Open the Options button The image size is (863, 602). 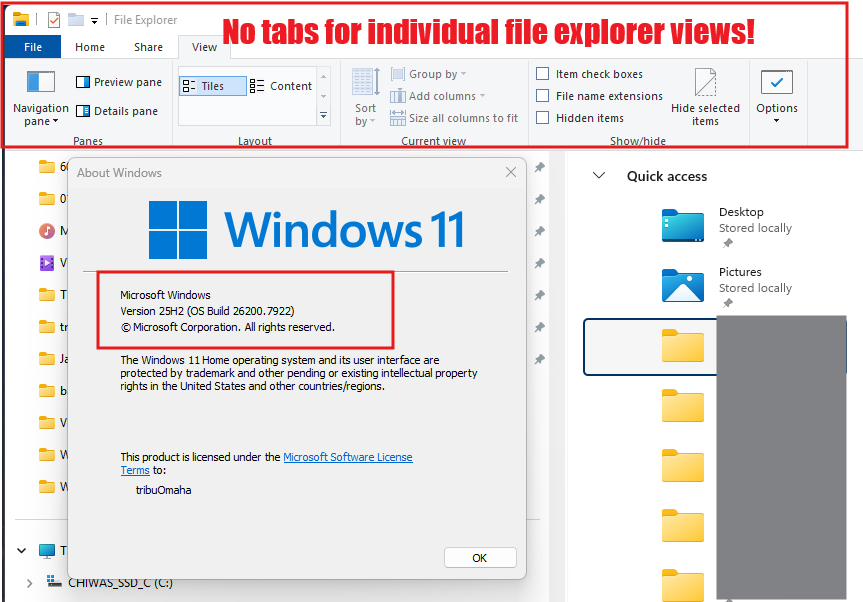[x=777, y=97]
